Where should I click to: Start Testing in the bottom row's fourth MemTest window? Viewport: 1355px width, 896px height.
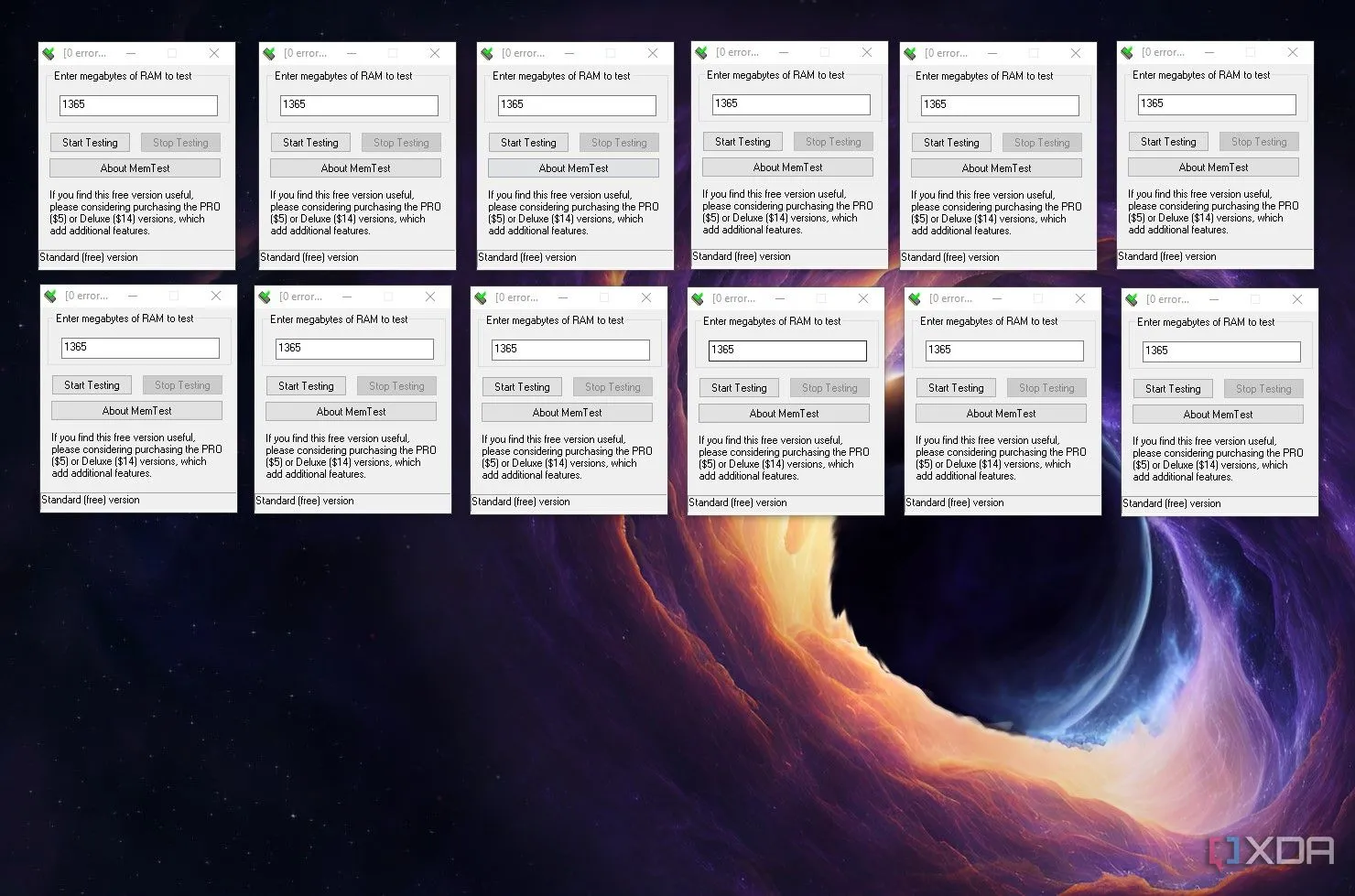pyautogui.click(x=739, y=388)
